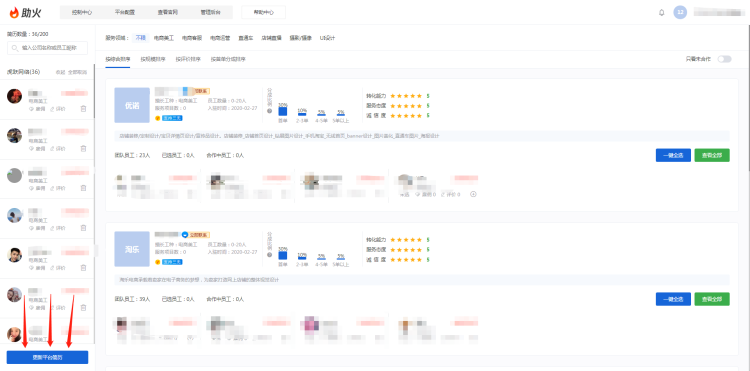Click the plus icon on 优诺 employee card
Image resolution: width=750 pixels, height=371 pixels.
[473, 194]
